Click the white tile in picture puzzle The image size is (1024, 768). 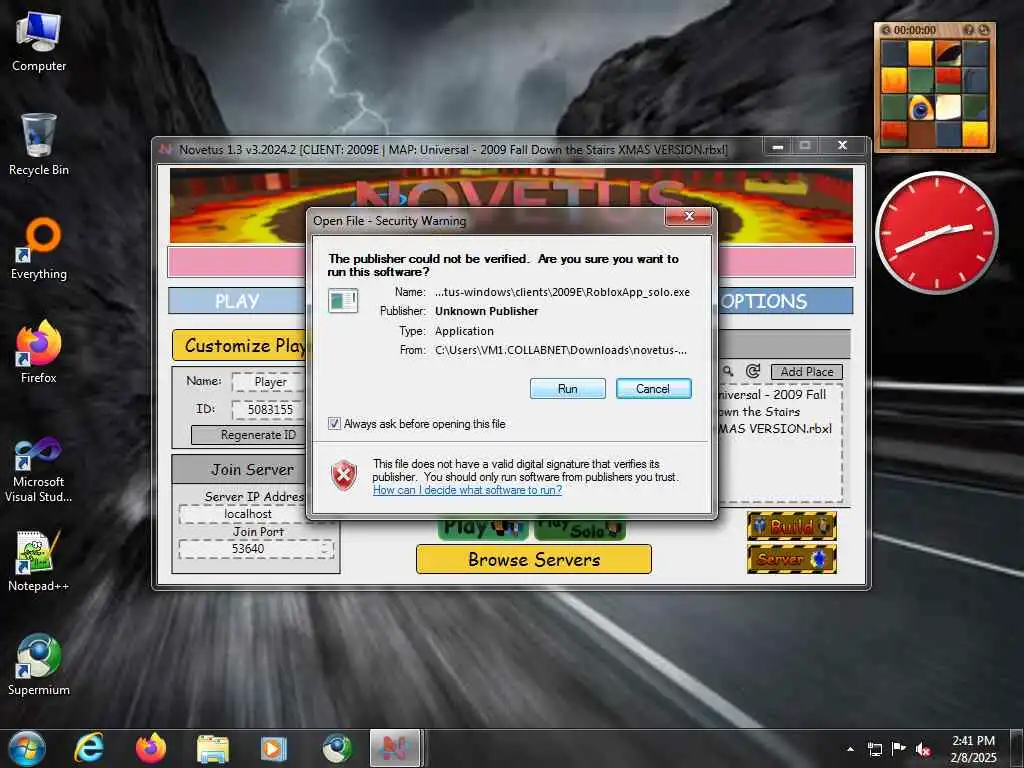coord(948,108)
